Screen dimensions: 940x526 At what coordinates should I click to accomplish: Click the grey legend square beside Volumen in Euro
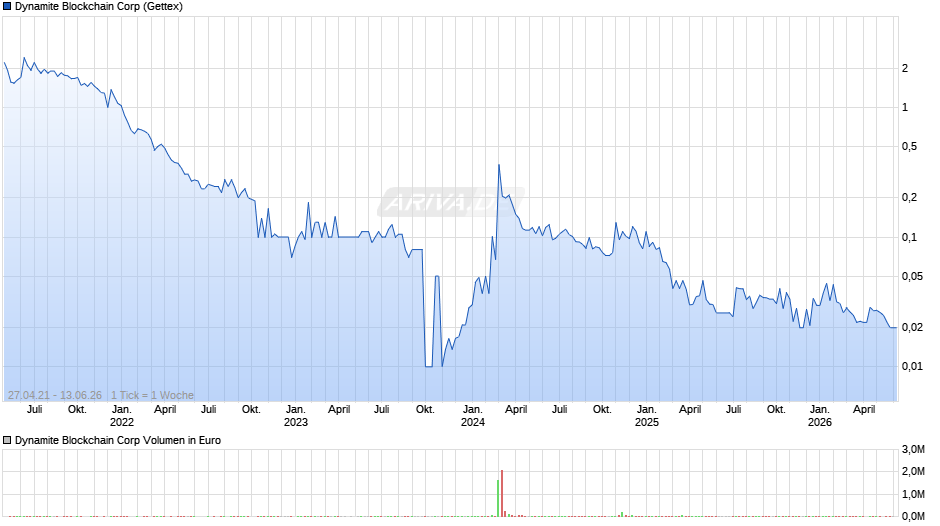pos(7,440)
